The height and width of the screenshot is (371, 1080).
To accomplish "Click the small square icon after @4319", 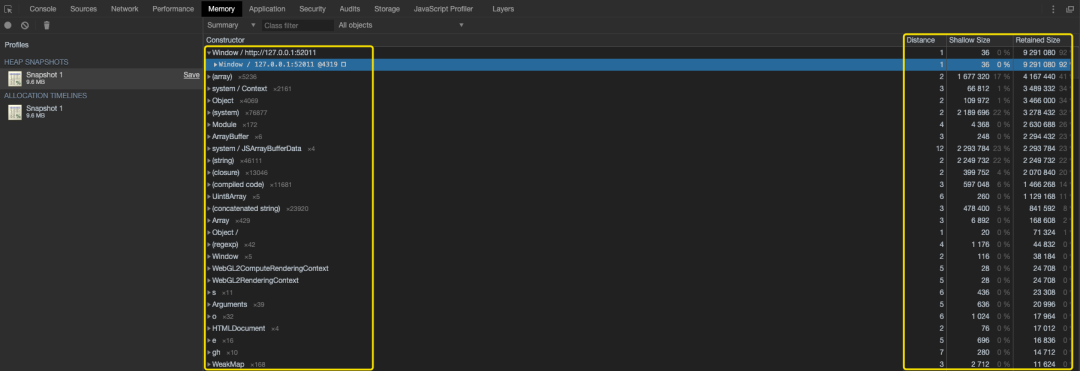I will pyautogui.click(x=343, y=65).
